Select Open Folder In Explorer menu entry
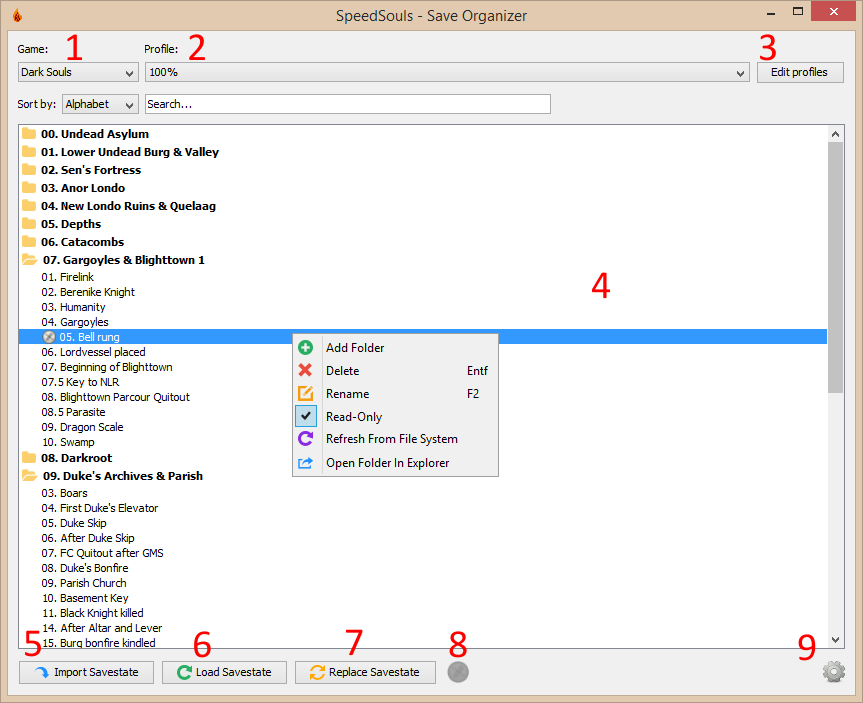The width and height of the screenshot is (863, 703). 387,463
